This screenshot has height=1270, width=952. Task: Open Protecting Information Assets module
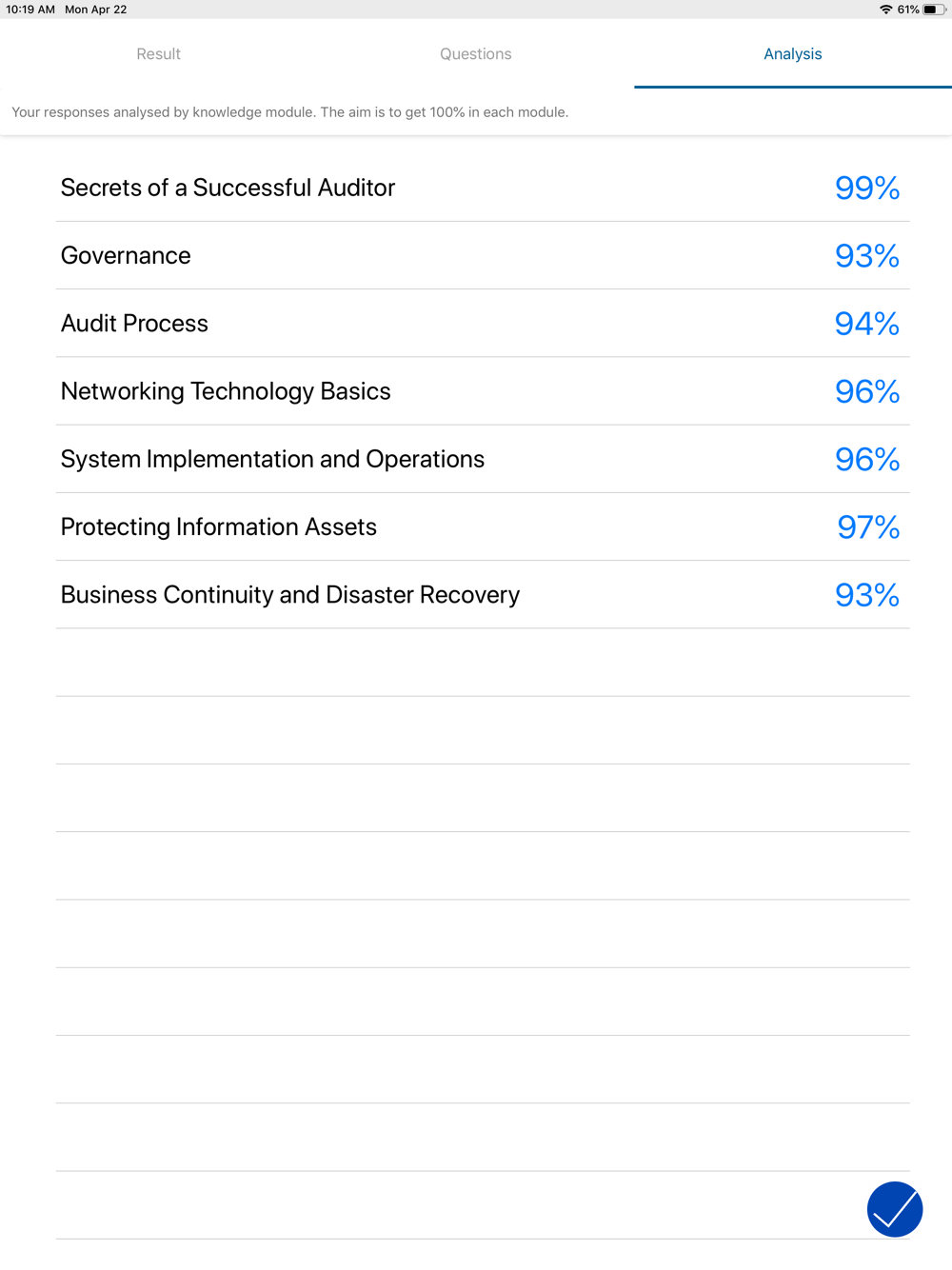tap(483, 526)
